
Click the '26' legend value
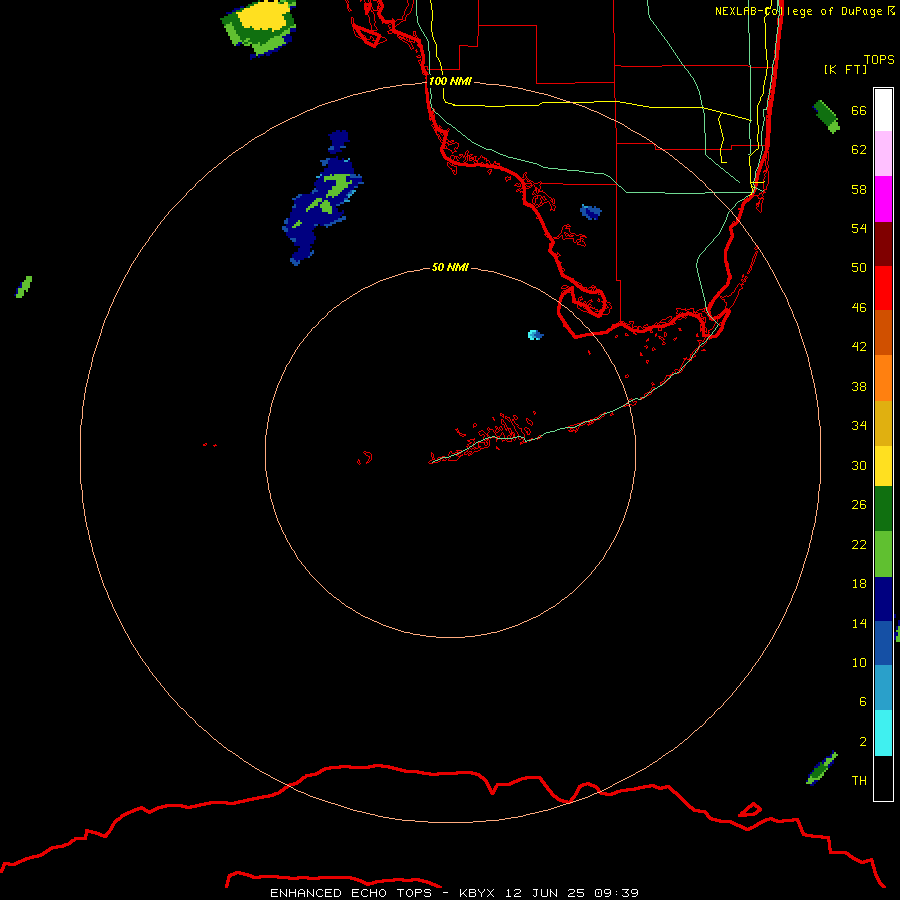tap(859, 505)
